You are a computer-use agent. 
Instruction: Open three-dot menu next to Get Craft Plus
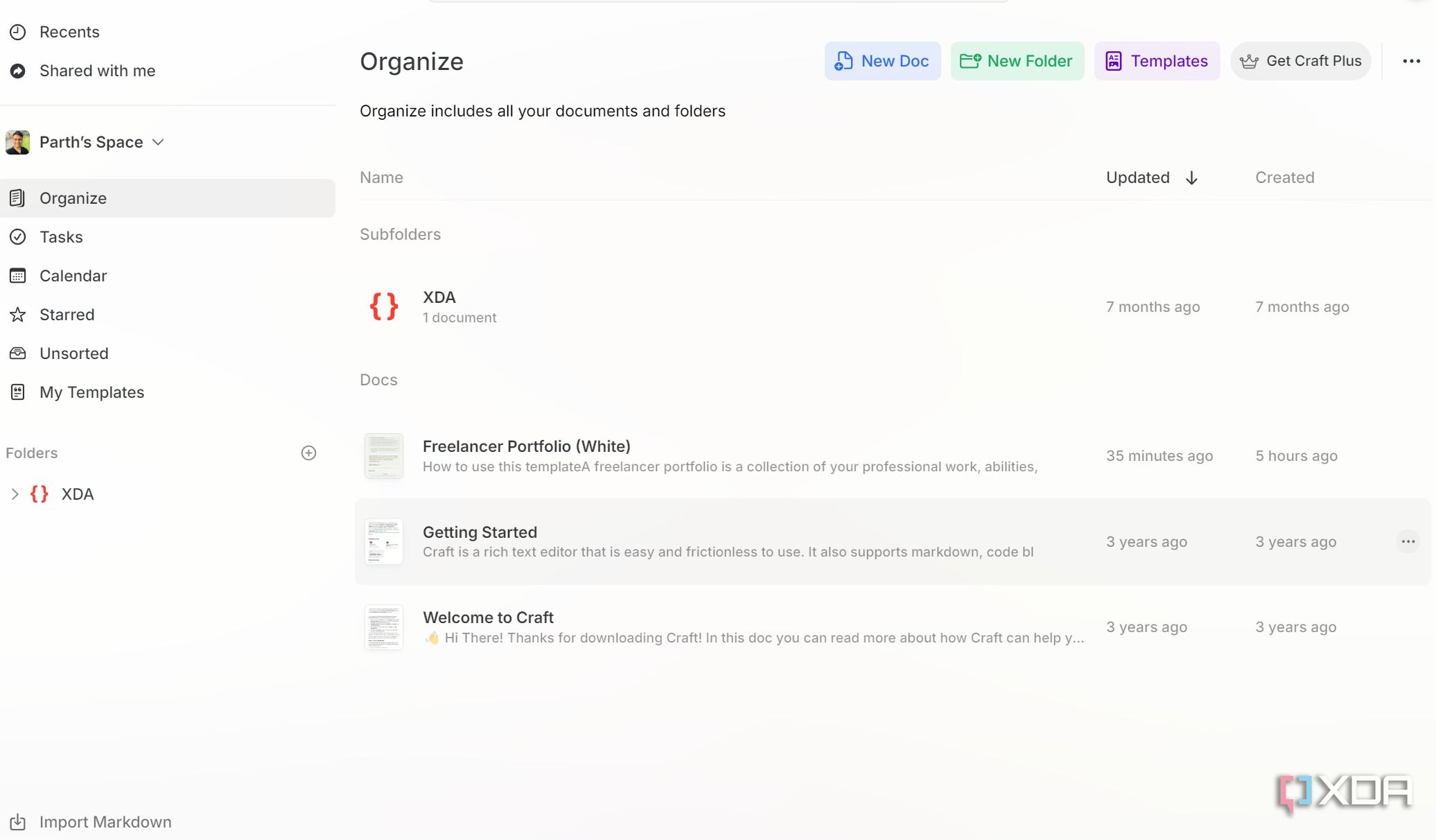(x=1411, y=61)
